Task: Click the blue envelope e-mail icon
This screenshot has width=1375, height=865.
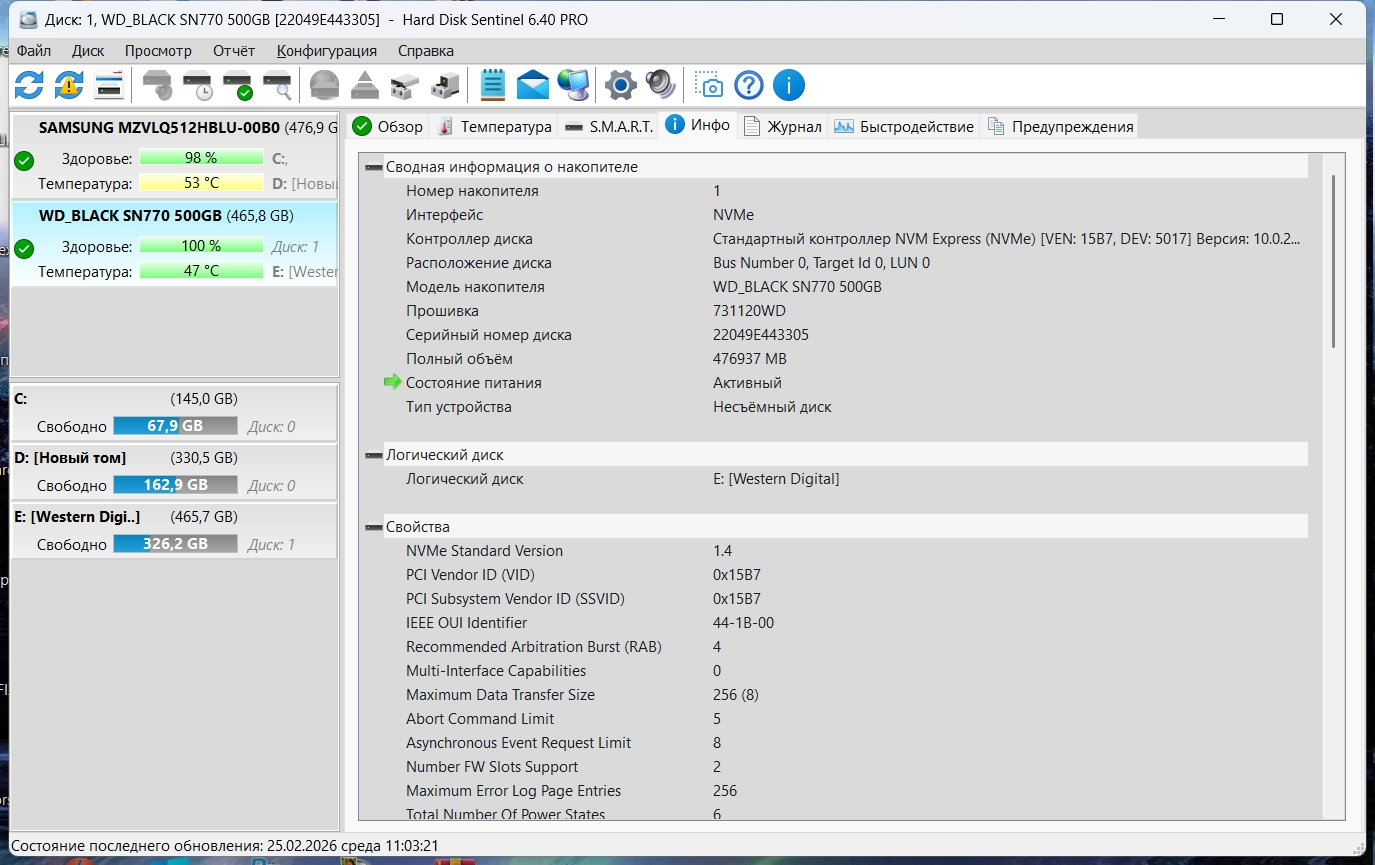Action: pos(533,85)
